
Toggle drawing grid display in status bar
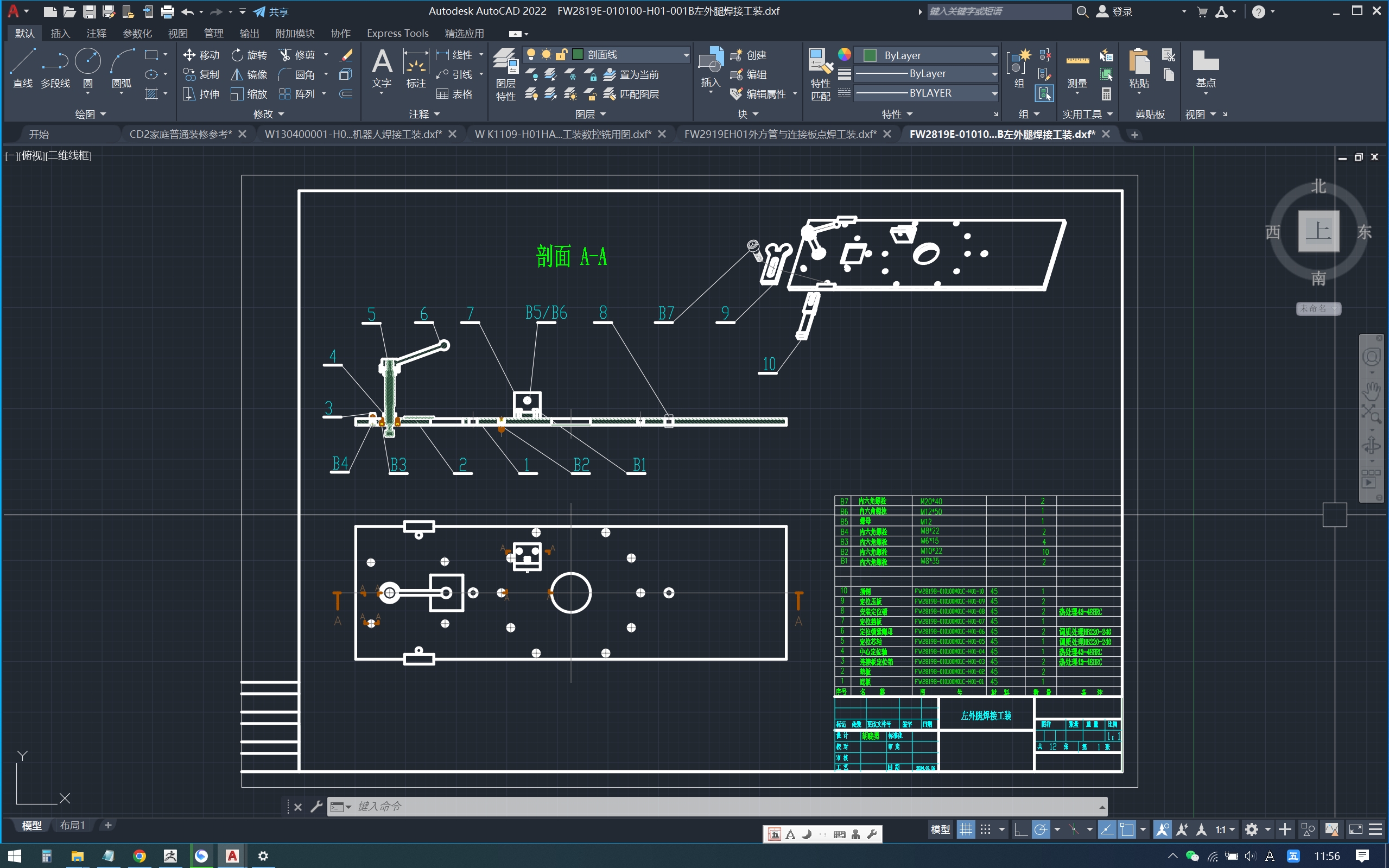pos(966,829)
